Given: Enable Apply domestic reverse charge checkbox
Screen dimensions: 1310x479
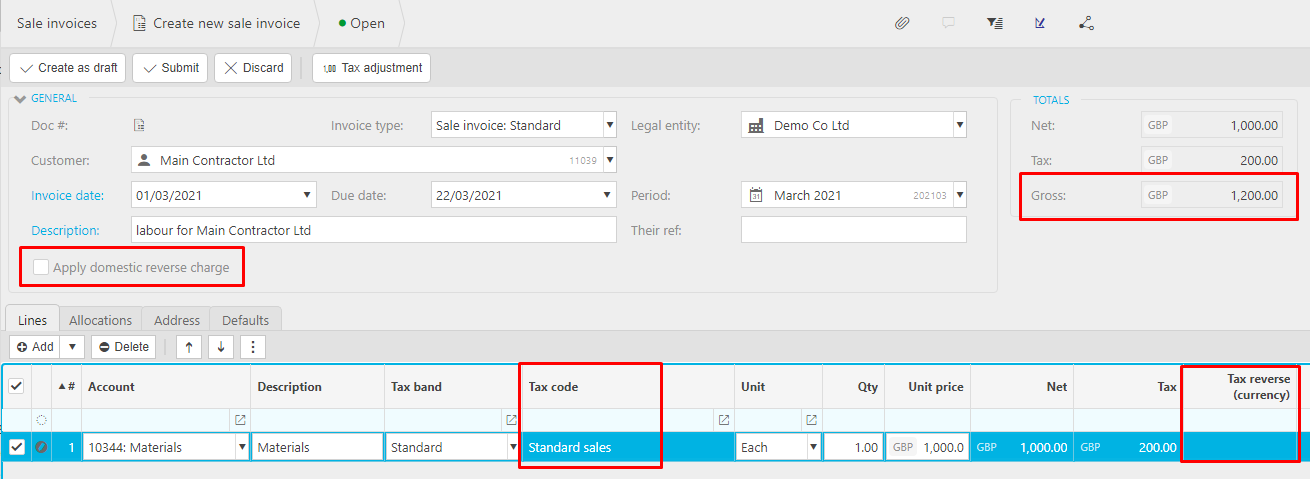Looking at the screenshot, I should click(41, 268).
